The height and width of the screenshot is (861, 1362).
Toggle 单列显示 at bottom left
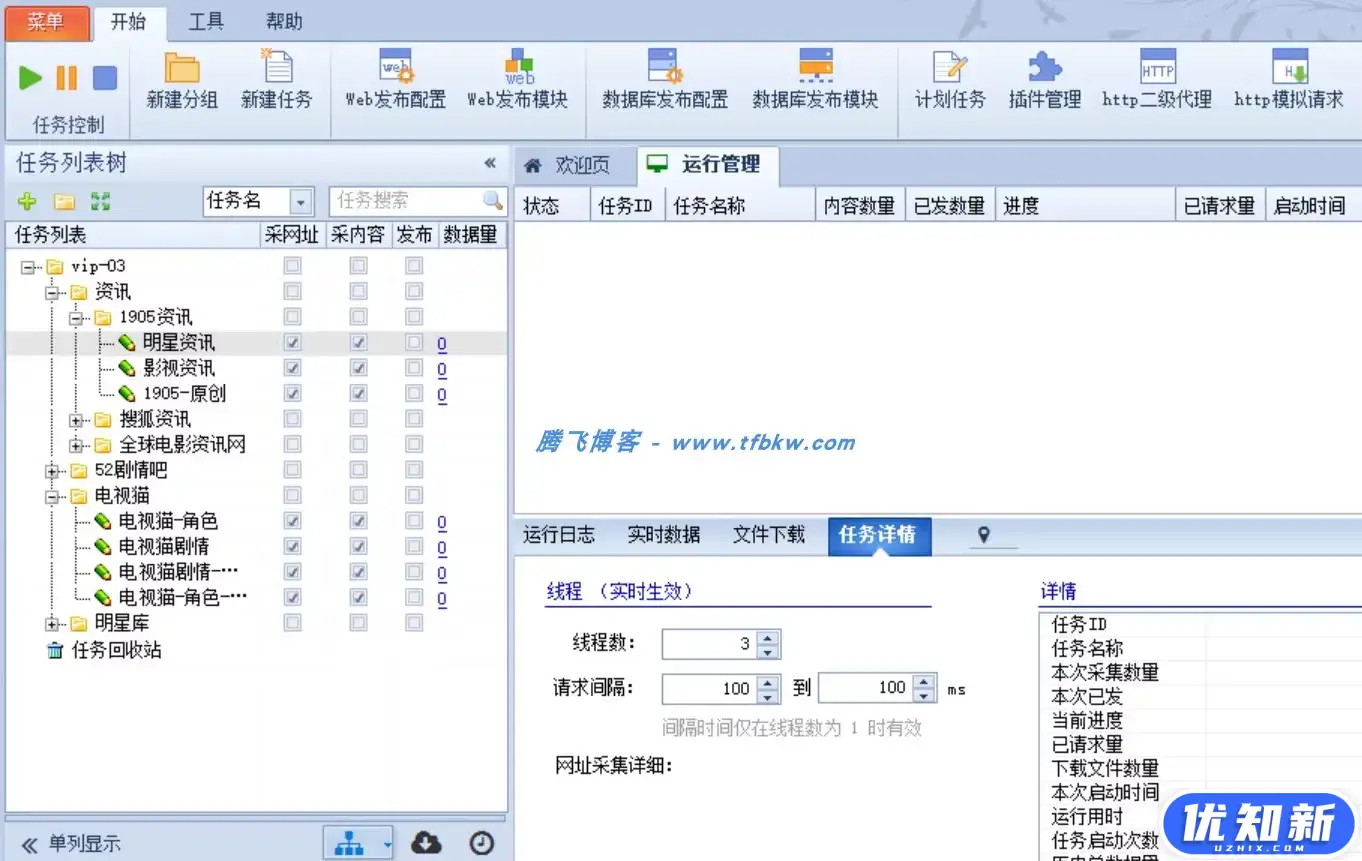(71, 844)
